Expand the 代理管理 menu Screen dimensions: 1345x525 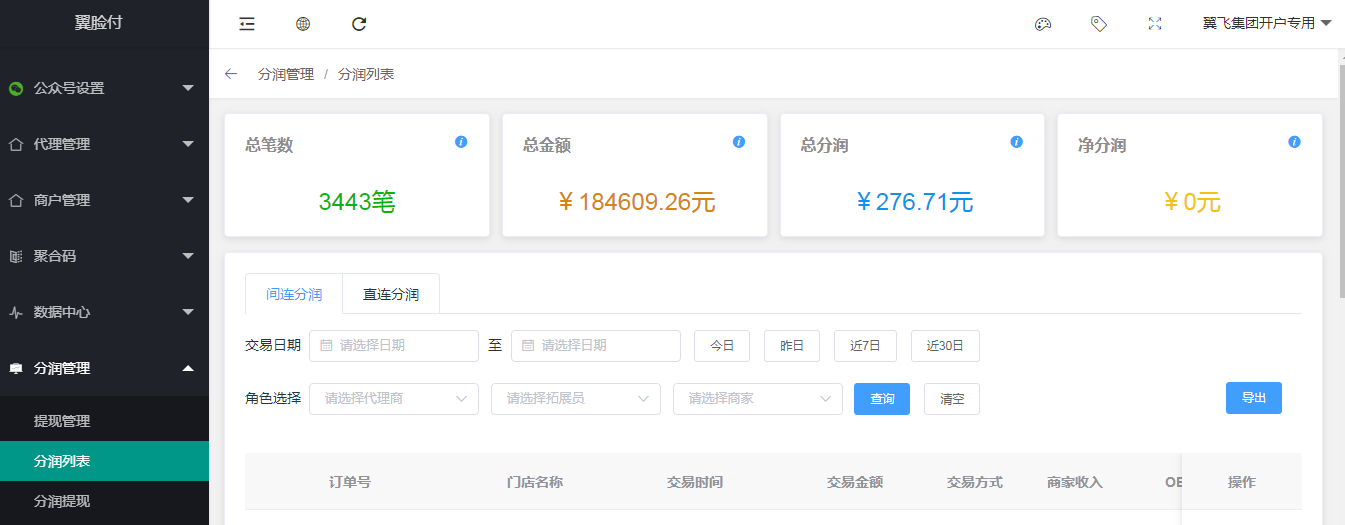[x=188, y=144]
